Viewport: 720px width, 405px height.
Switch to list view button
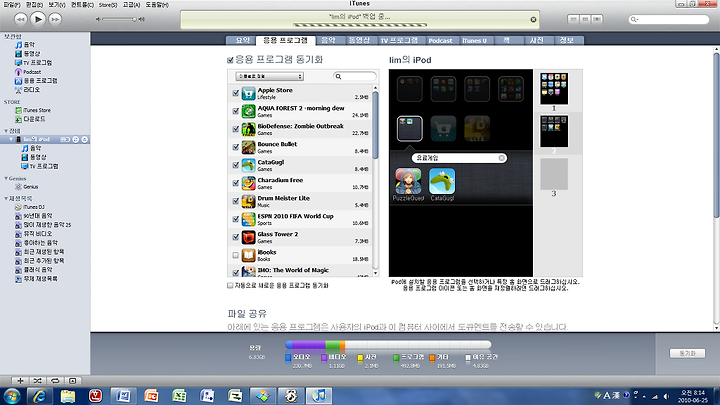(x=573, y=19)
